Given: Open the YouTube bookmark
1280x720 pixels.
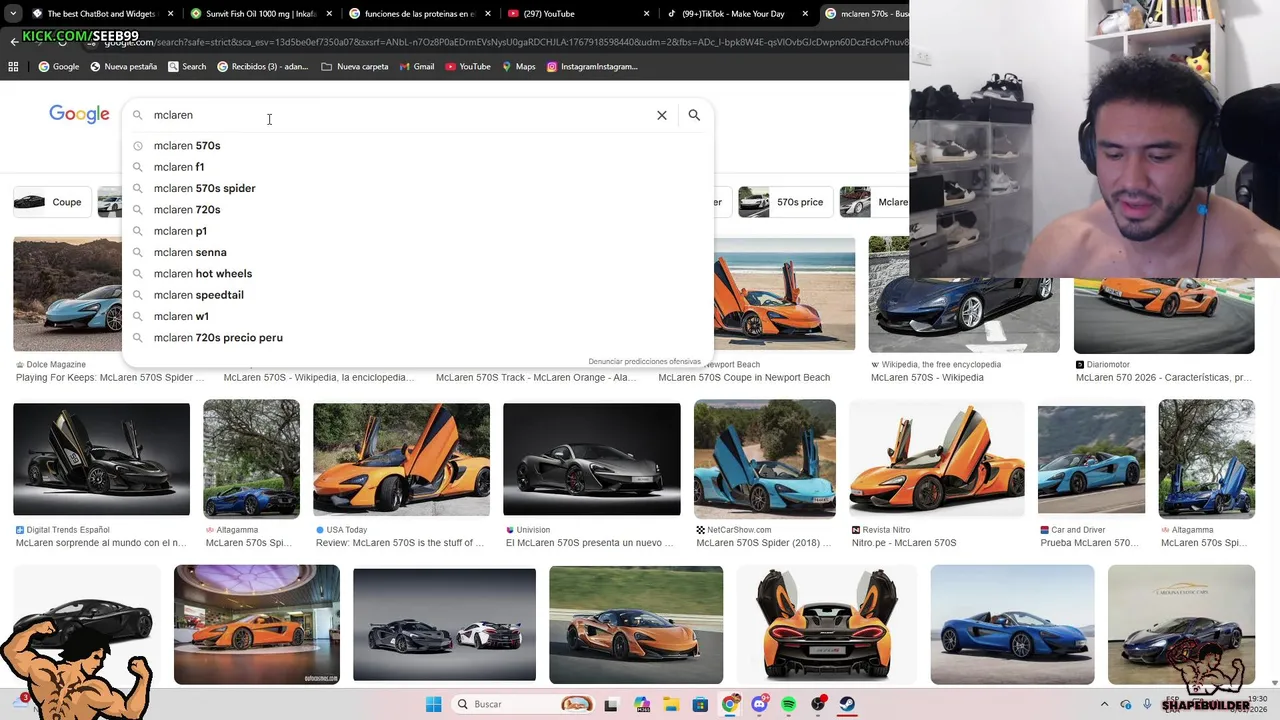Looking at the screenshot, I should point(468,67).
